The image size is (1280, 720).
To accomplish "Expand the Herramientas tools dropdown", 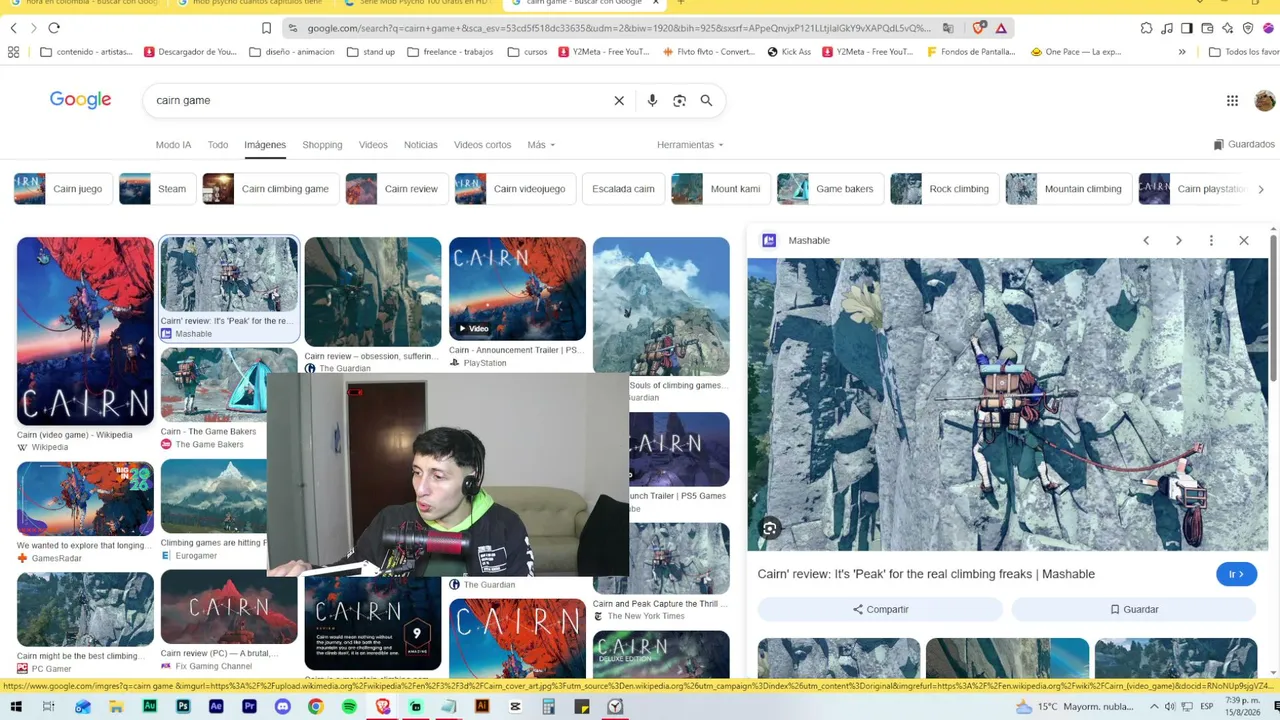I will click(x=690, y=145).
